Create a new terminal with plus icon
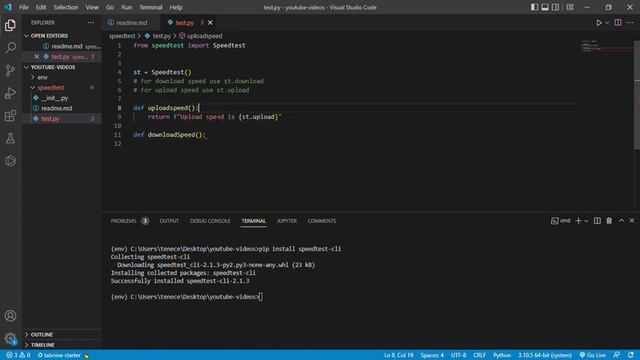Screen dimensions: 640x360 (578, 221)
